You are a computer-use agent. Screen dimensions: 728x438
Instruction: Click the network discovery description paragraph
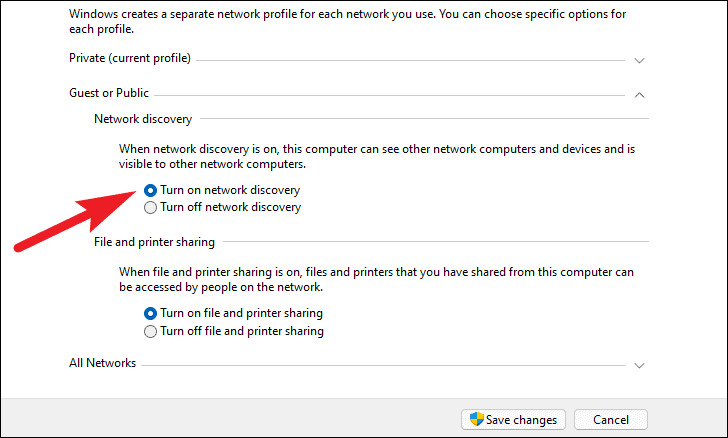[x=377, y=157]
